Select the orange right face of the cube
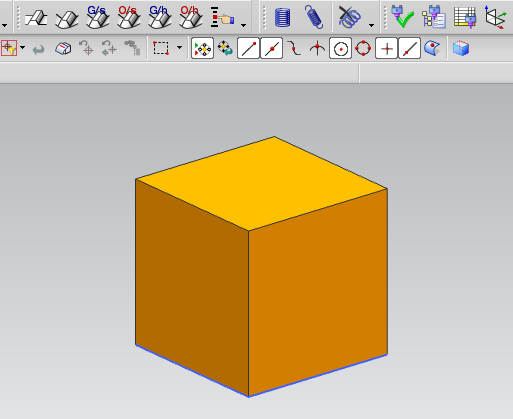The height and width of the screenshot is (419, 513). [318, 292]
